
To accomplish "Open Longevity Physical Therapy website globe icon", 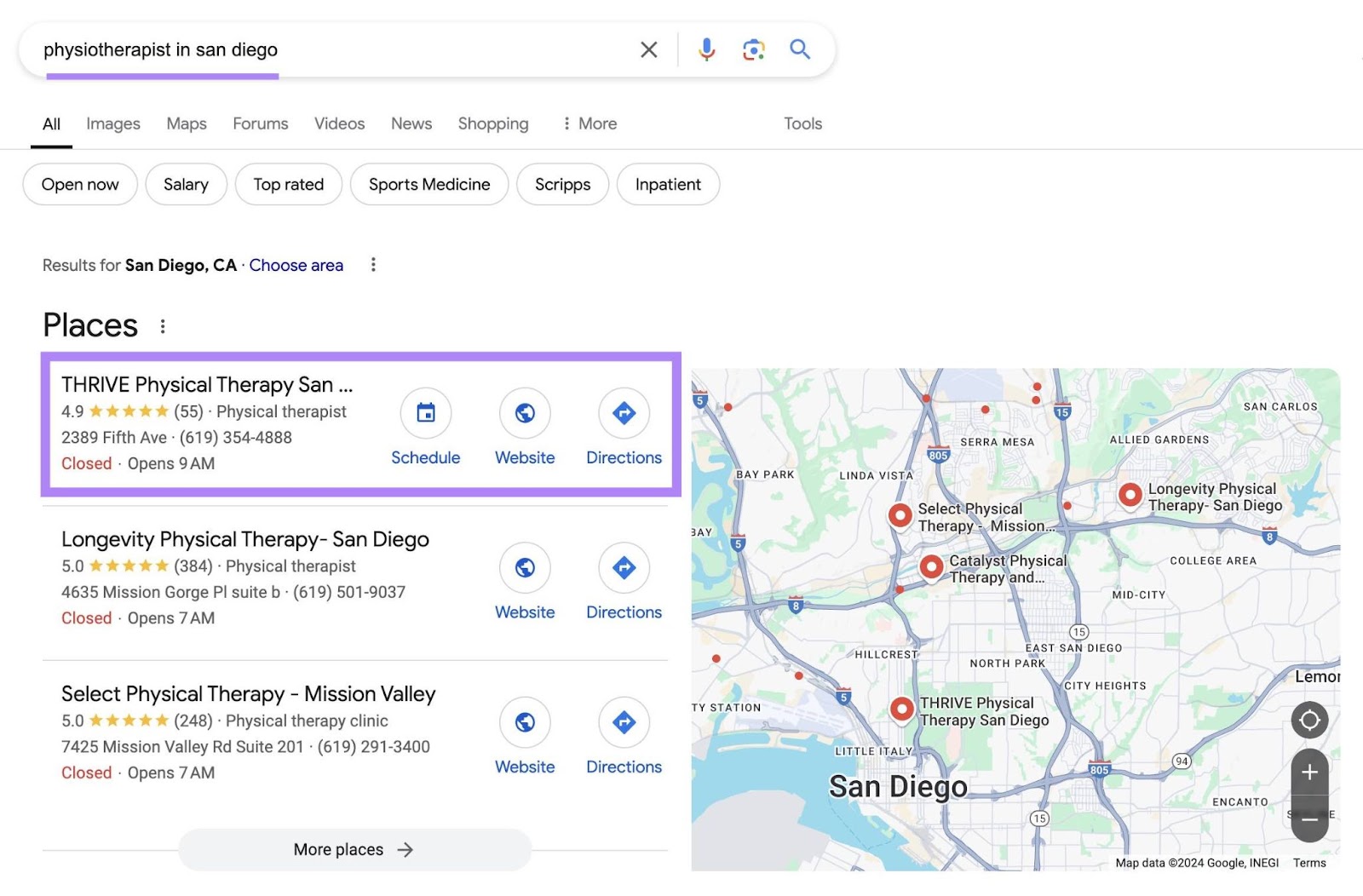I will pyautogui.click(x=525, y=567).
